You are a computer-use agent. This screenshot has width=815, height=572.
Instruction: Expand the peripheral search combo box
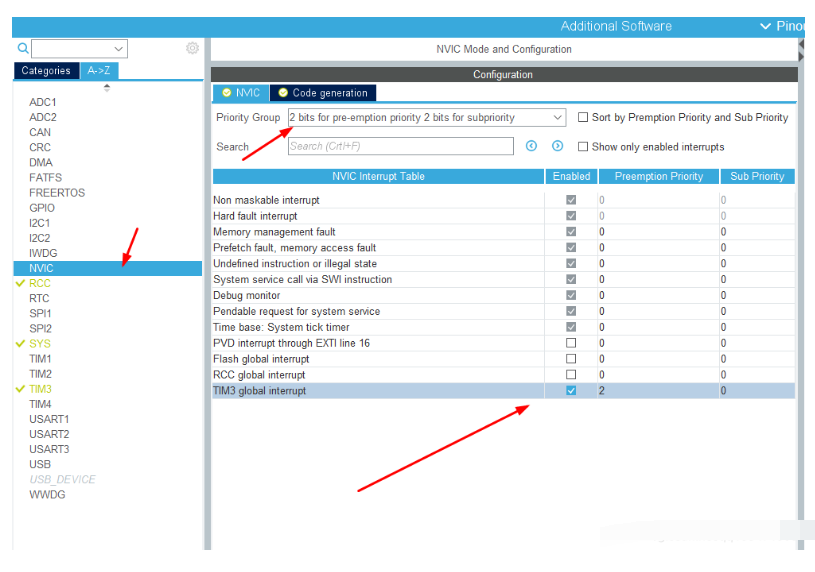tap(119, 49)
